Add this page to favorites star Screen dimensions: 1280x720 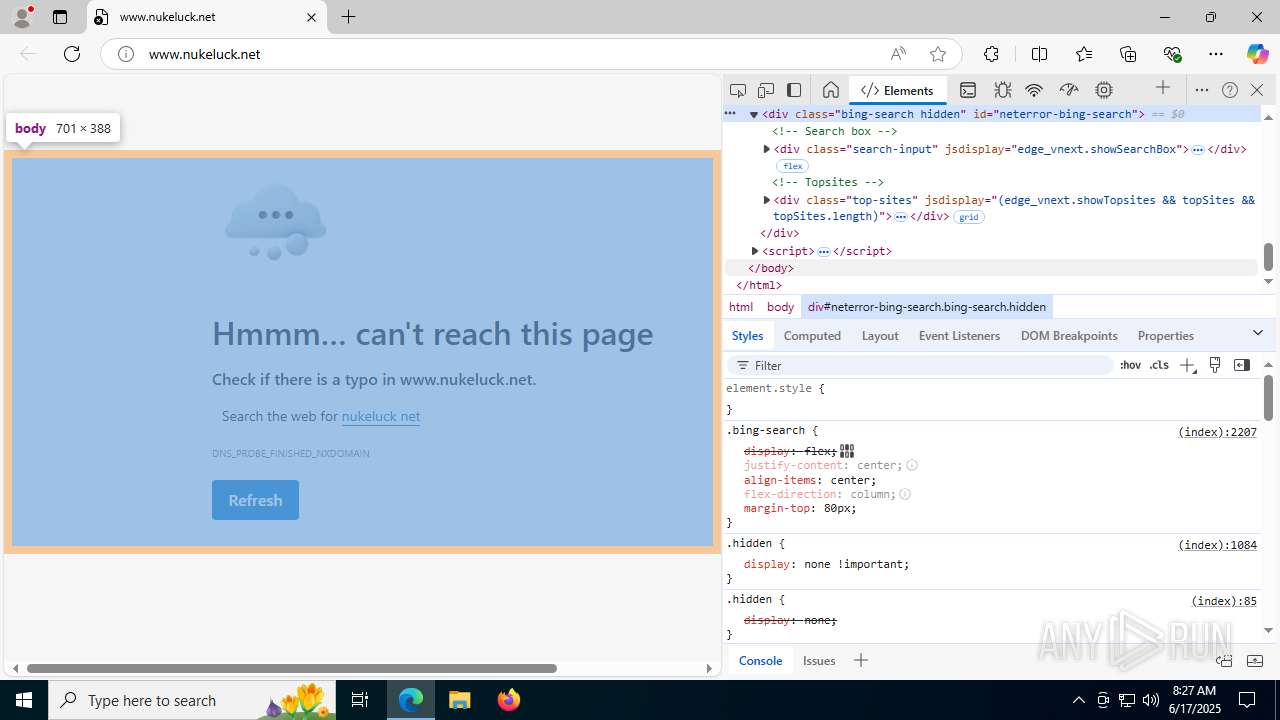937,54
